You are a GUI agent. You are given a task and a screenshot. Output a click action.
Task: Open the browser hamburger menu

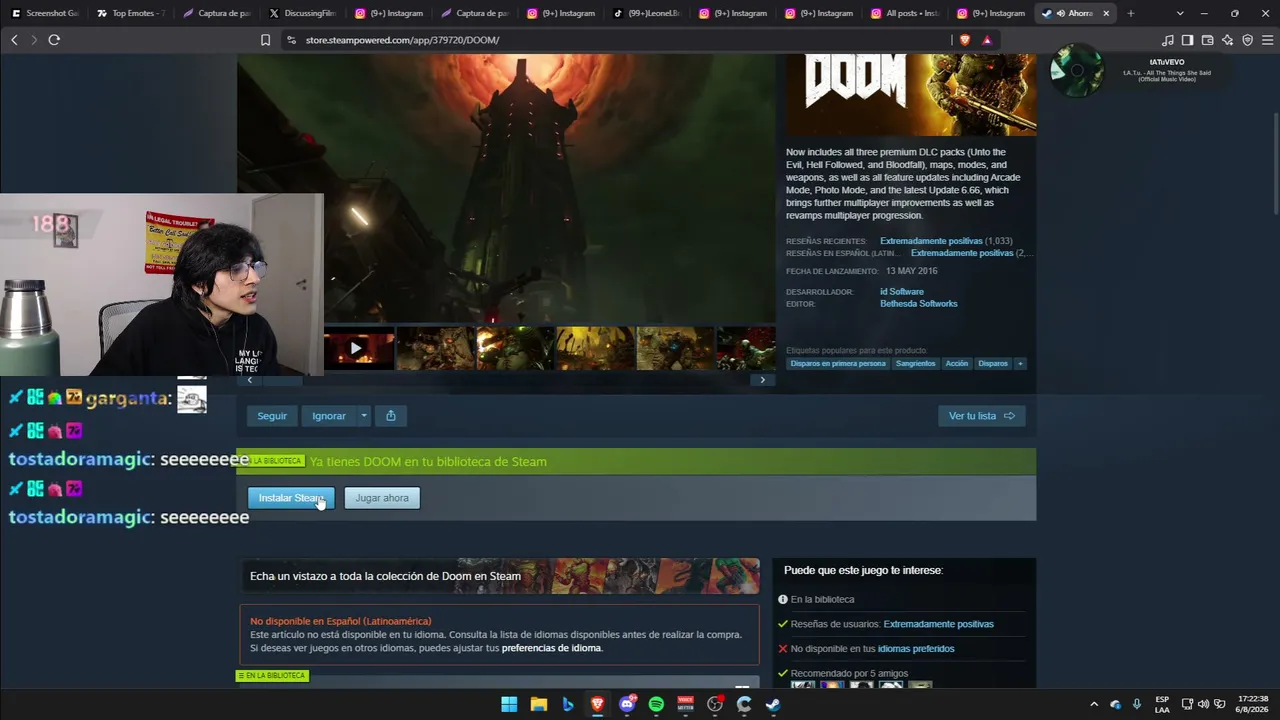(1268, 40)
